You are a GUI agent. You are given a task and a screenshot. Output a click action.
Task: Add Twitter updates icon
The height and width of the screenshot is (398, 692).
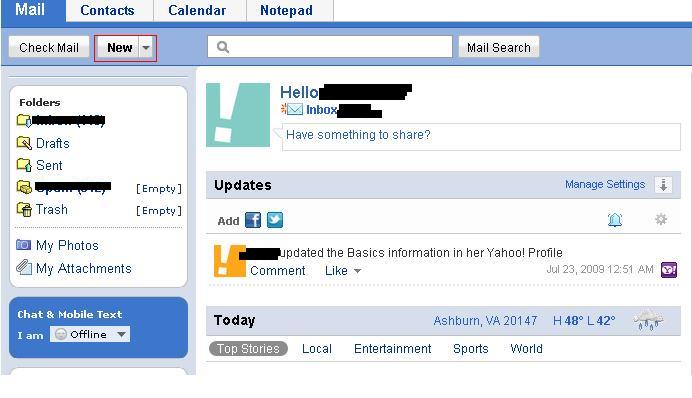275,220
